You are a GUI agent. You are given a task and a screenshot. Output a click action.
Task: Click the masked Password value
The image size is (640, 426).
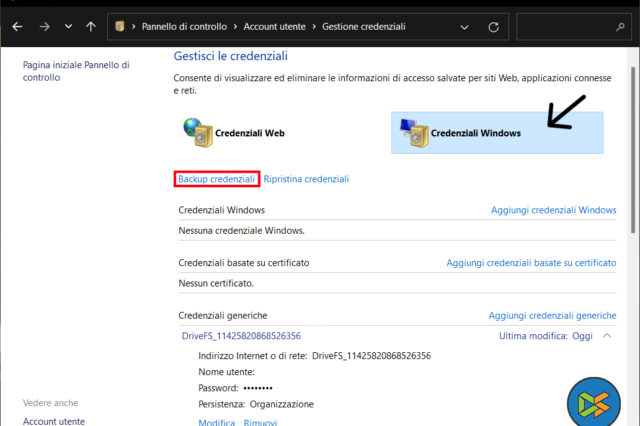(258, 388)
